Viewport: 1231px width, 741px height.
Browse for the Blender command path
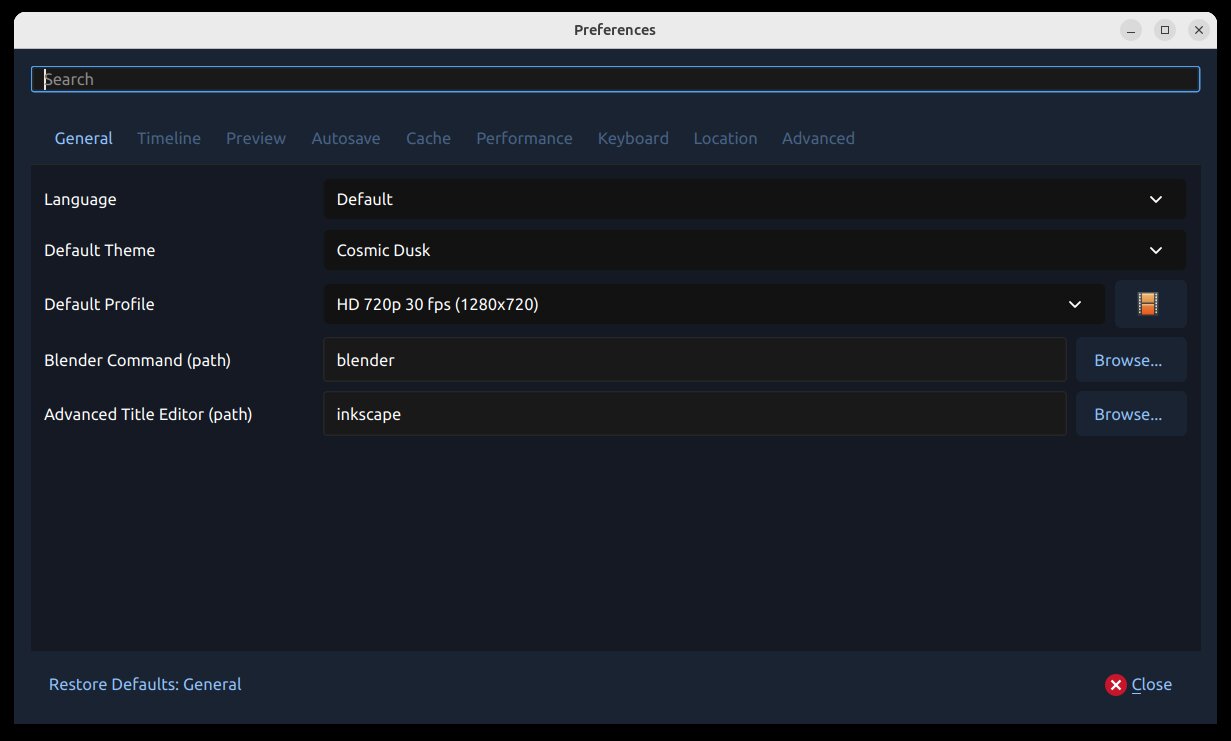coord(1130,360)
